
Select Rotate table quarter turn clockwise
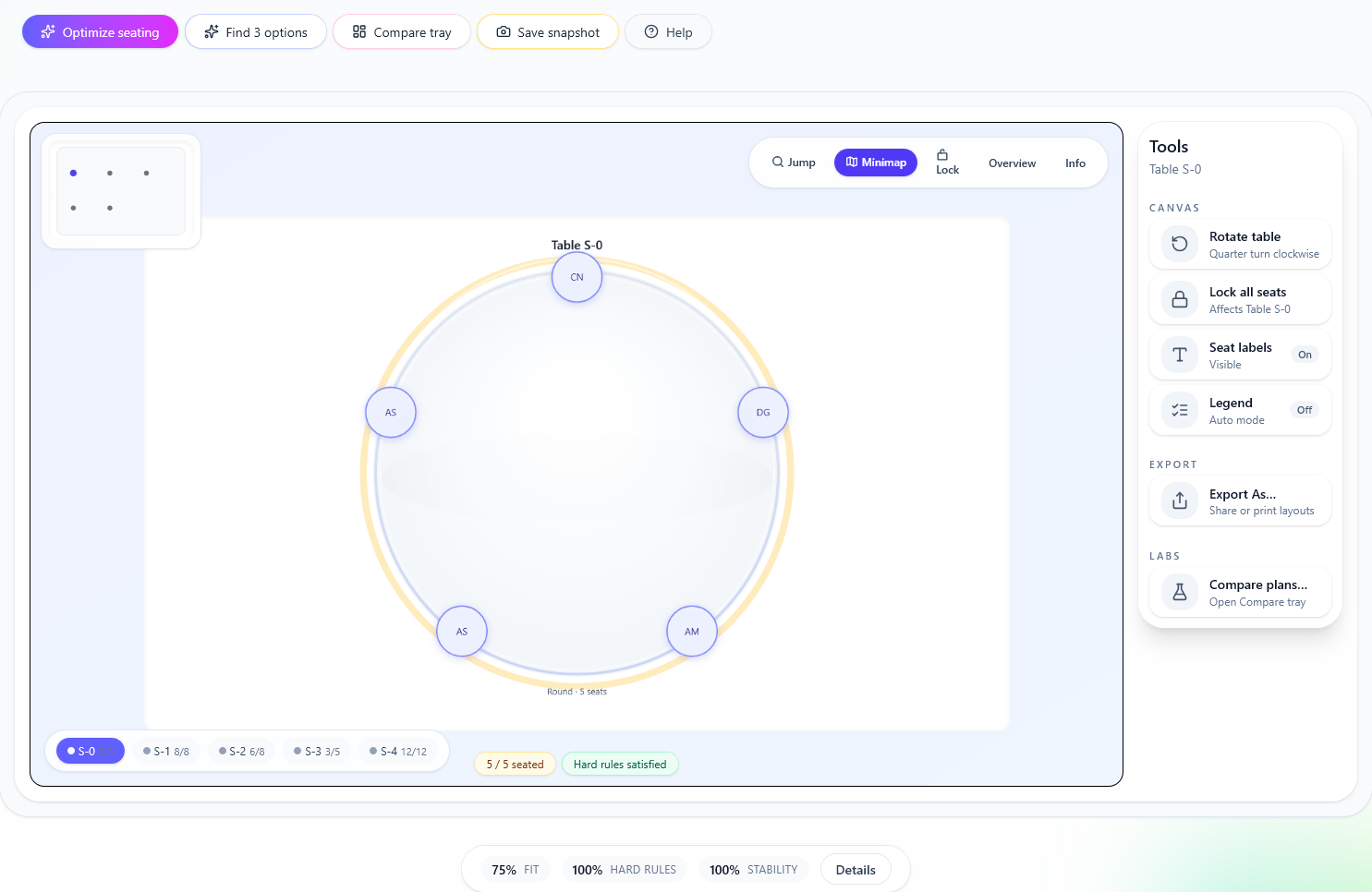coord(1240,244)
